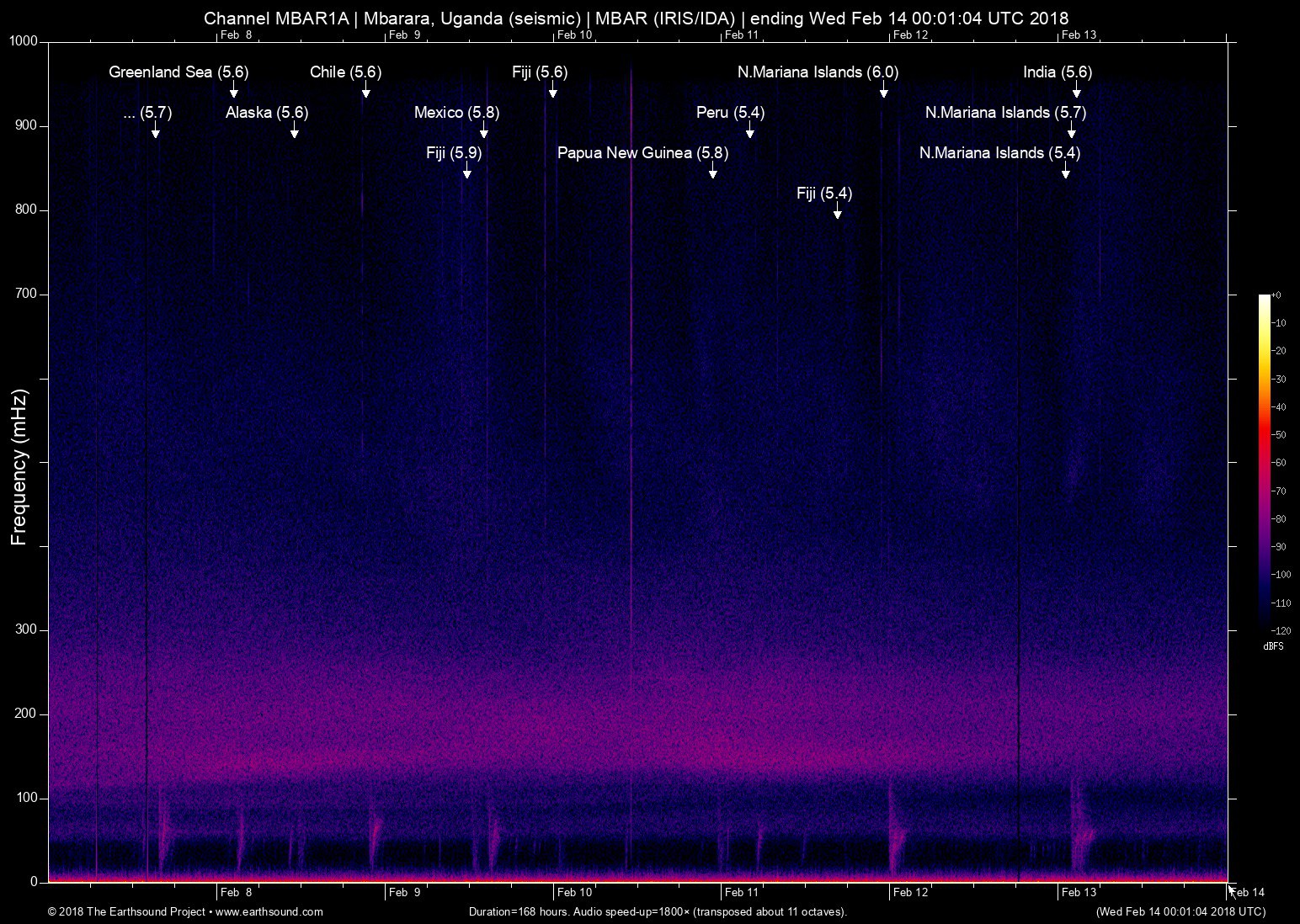Click the N.Mariana Islands (5.7) label

point(1005,113)
